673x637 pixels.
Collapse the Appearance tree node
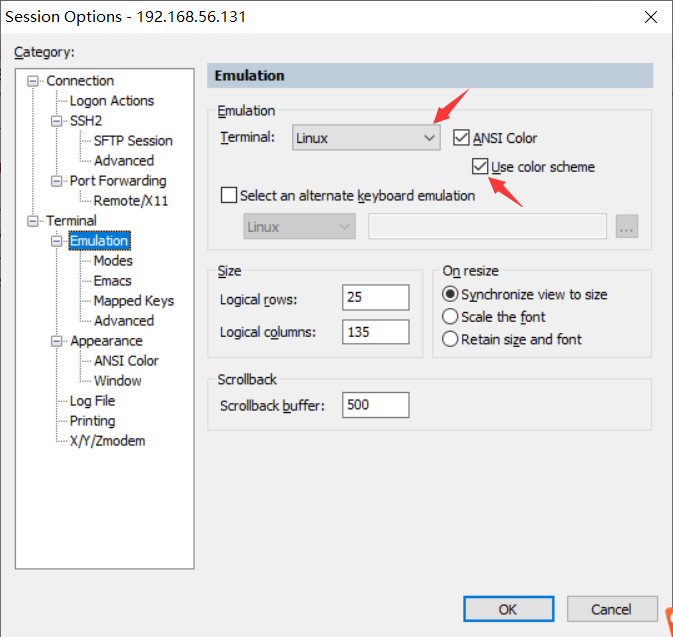click(56, 341)
